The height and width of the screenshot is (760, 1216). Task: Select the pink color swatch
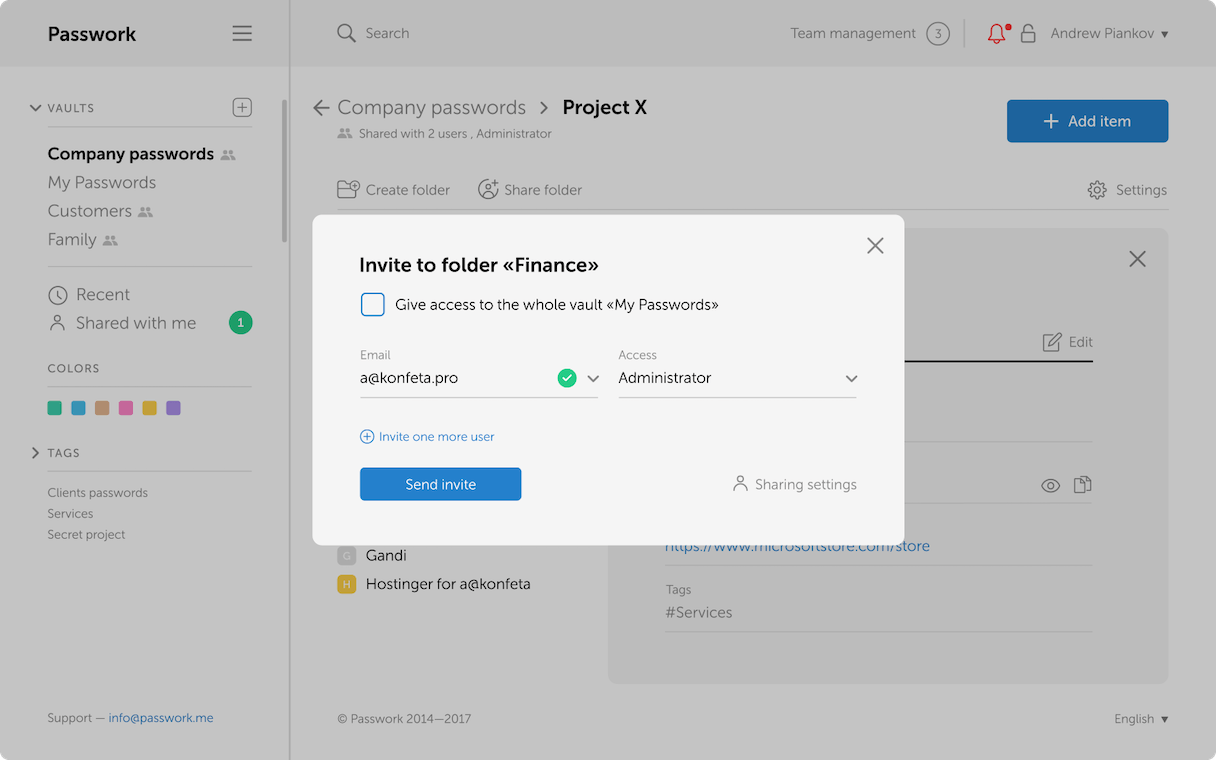tap(126, 408)
